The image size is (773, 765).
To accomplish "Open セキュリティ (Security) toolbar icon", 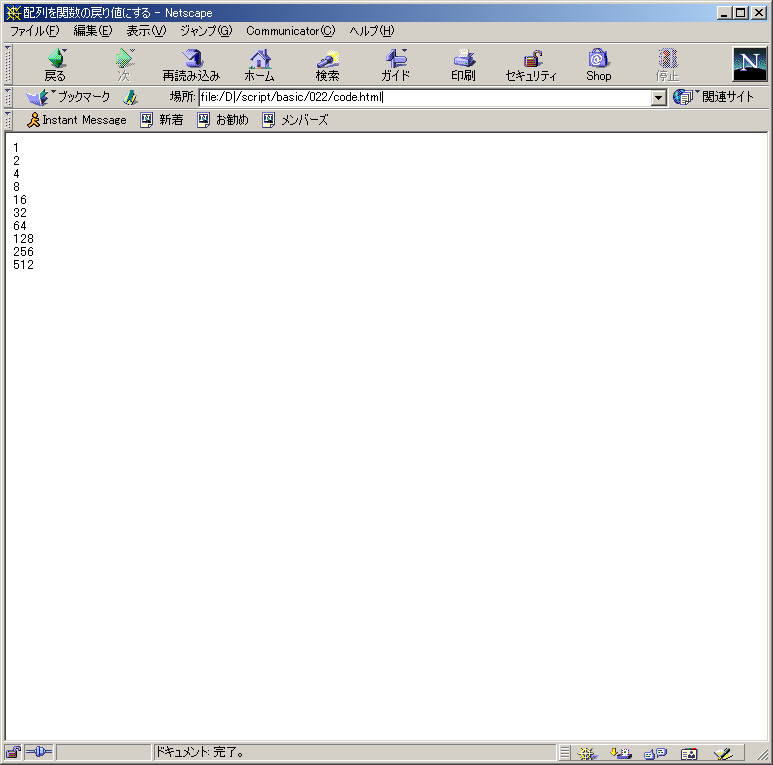I will (x=531, y=65).
